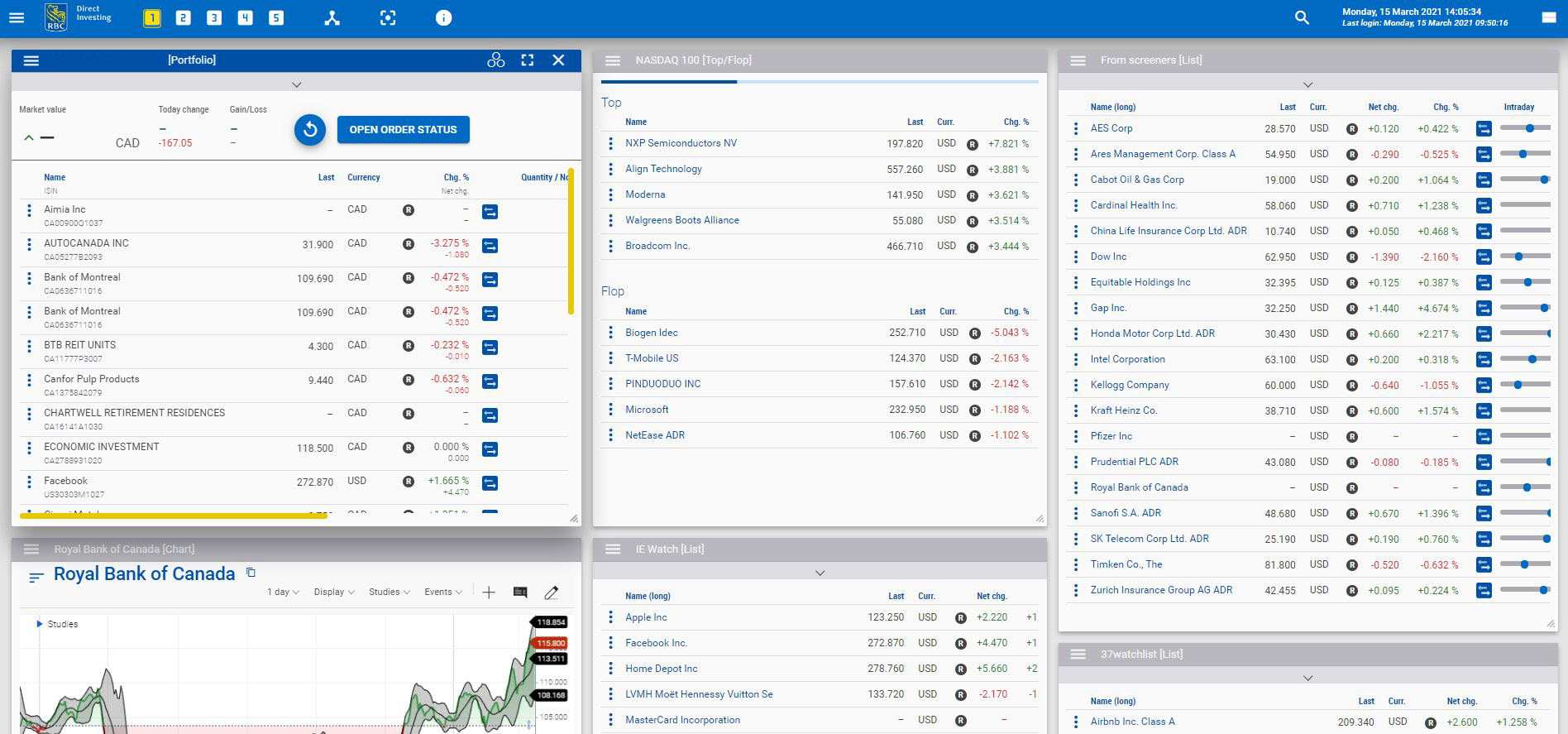The height and width of the screenshot is (734, 1568).
Task: Expand the 37watchlist panel chevron
Action: (x=1307, y=678)
